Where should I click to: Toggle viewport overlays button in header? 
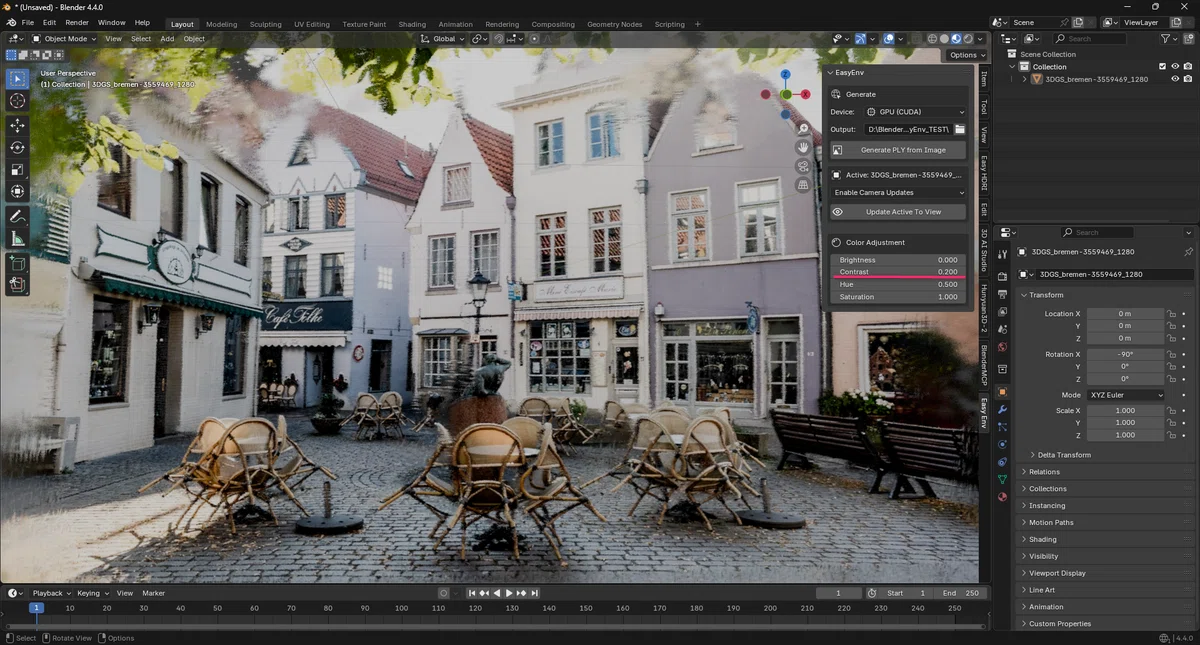888,39
